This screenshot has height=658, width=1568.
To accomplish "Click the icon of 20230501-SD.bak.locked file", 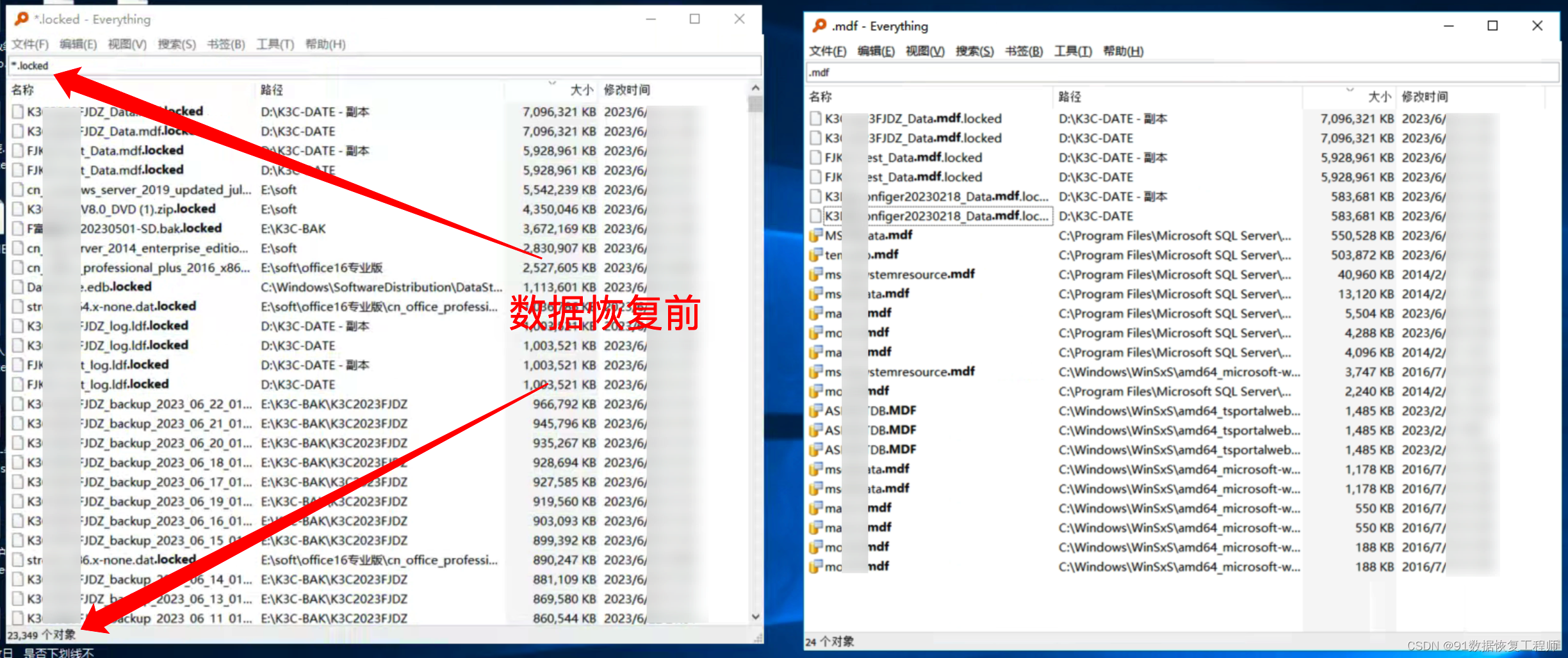I will coord(19,229).
